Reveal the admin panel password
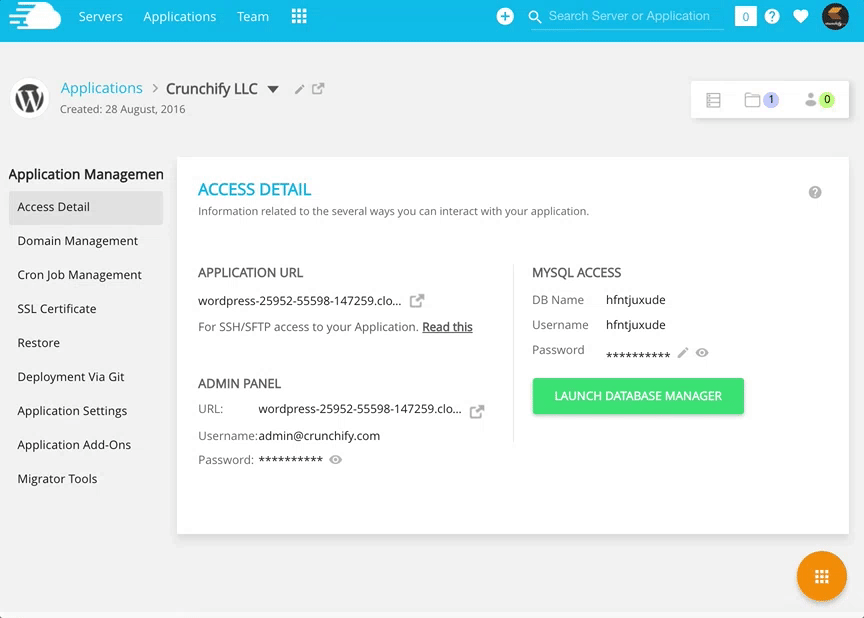The width and height of the screenshot is (864, 618). [336, 460]
